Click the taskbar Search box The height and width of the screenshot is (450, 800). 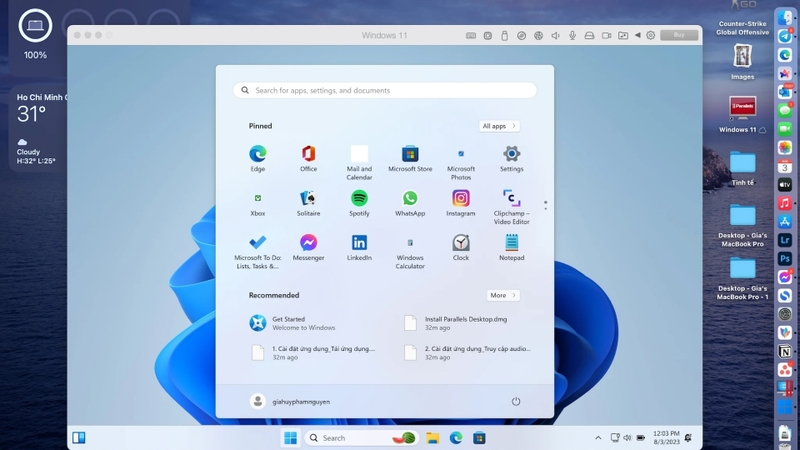[x=362, y=438]
